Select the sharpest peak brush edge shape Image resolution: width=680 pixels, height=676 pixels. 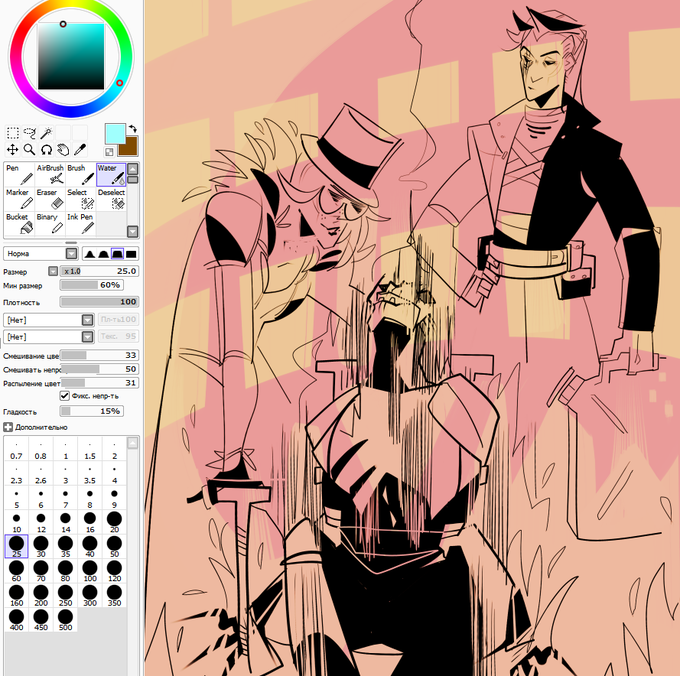(90, 254)
